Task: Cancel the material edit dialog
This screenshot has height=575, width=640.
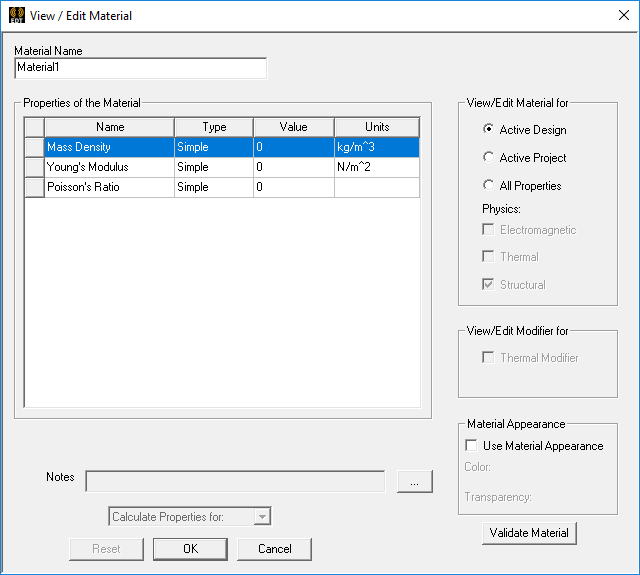Action: (x=274, y=549)
